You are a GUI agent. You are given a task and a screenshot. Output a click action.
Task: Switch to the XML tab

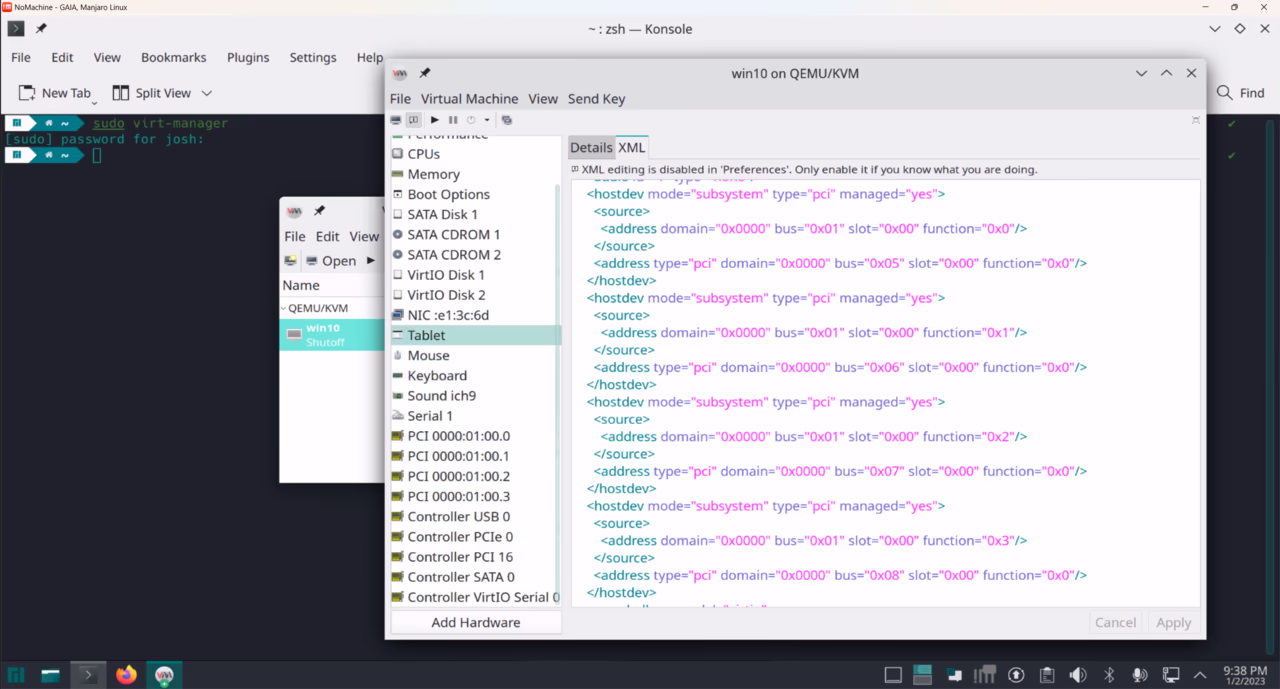pyautogui.click(x=631, y=147)
